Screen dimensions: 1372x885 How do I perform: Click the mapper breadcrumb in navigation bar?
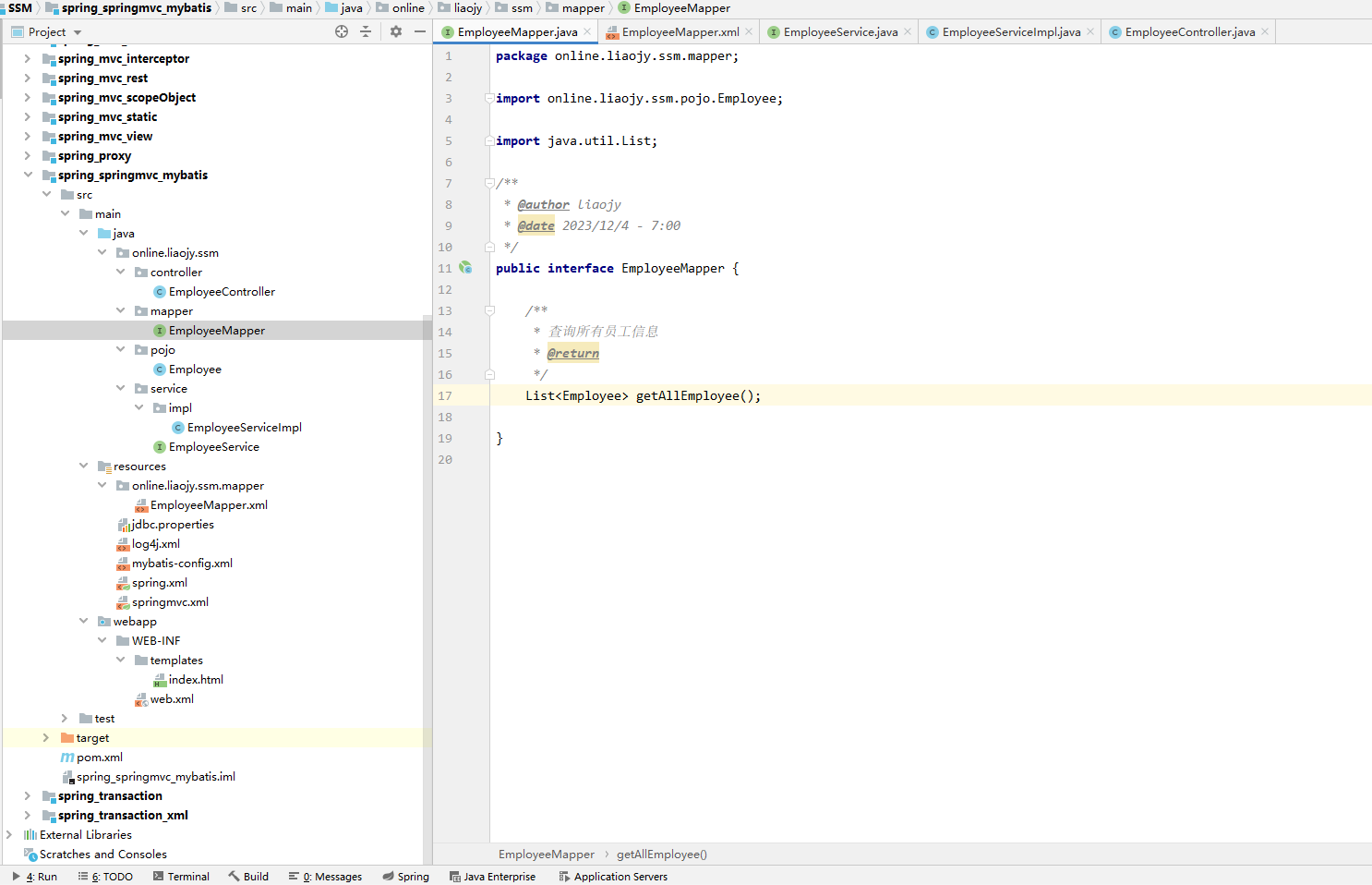pos(584,7)
